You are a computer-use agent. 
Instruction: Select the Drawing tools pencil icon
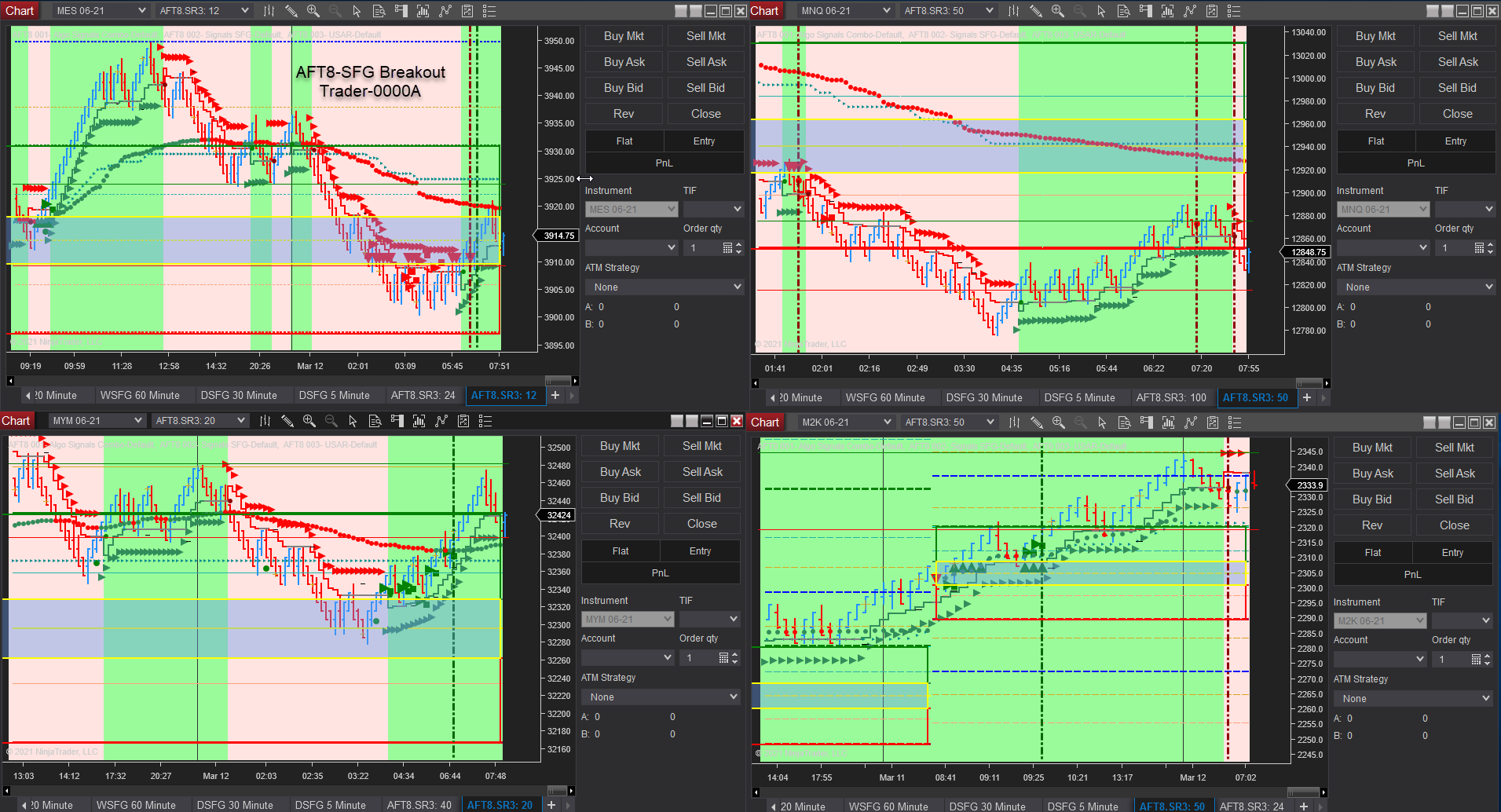[x=291, y=10]
